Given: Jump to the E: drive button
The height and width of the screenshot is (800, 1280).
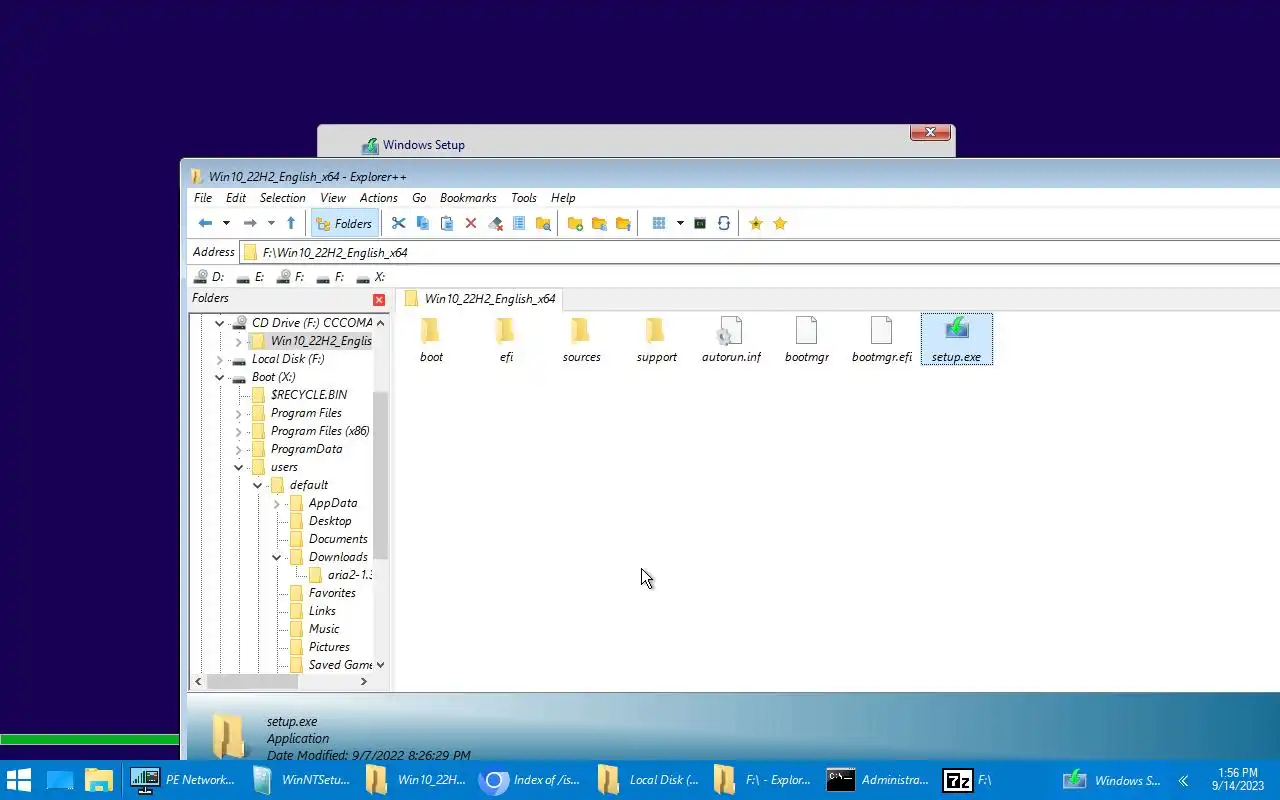Looking at the screenshot, I should [x=250, y=277].
